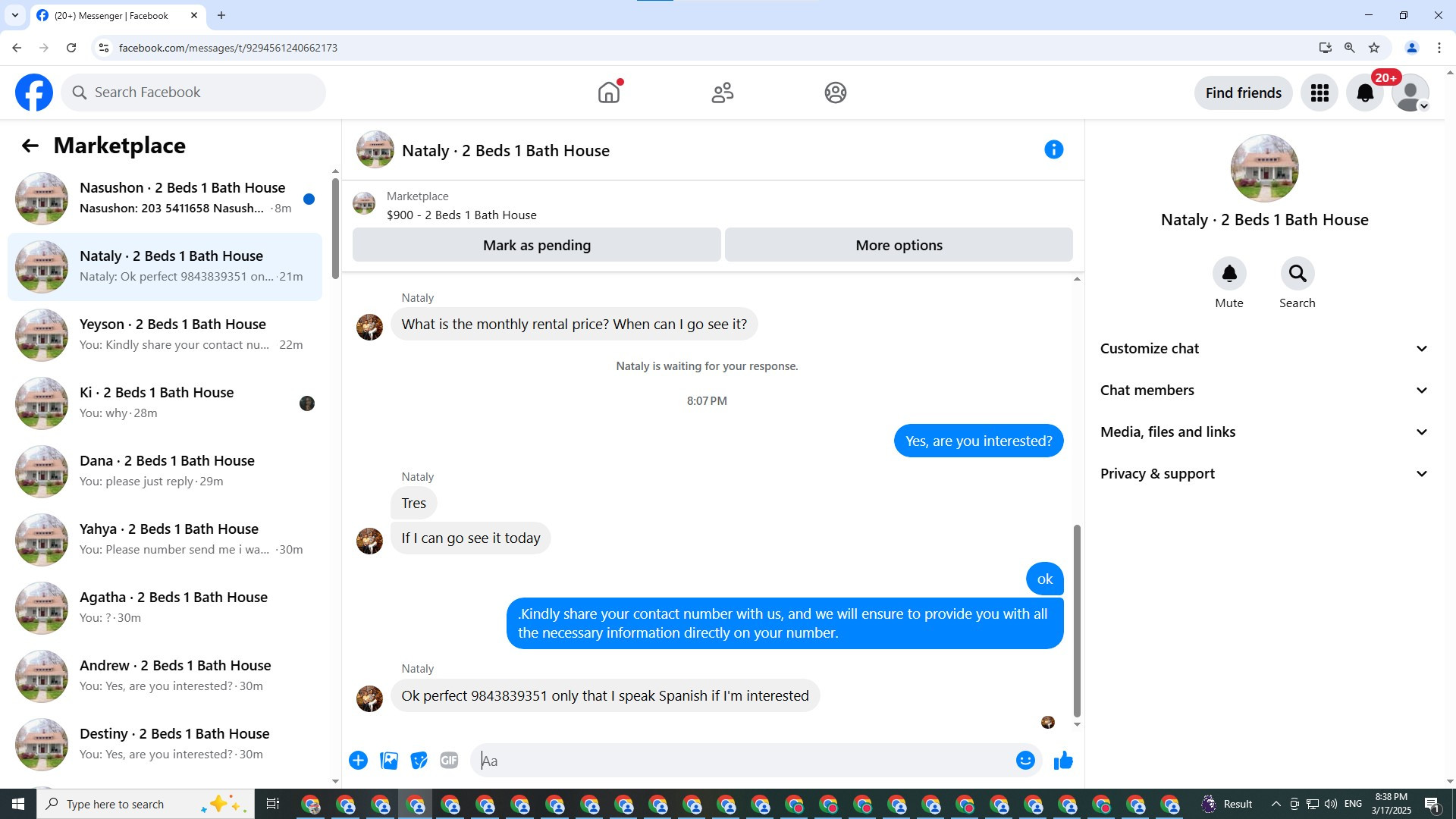Open Nataly's large listing thumbnail

pos(1264,168)
